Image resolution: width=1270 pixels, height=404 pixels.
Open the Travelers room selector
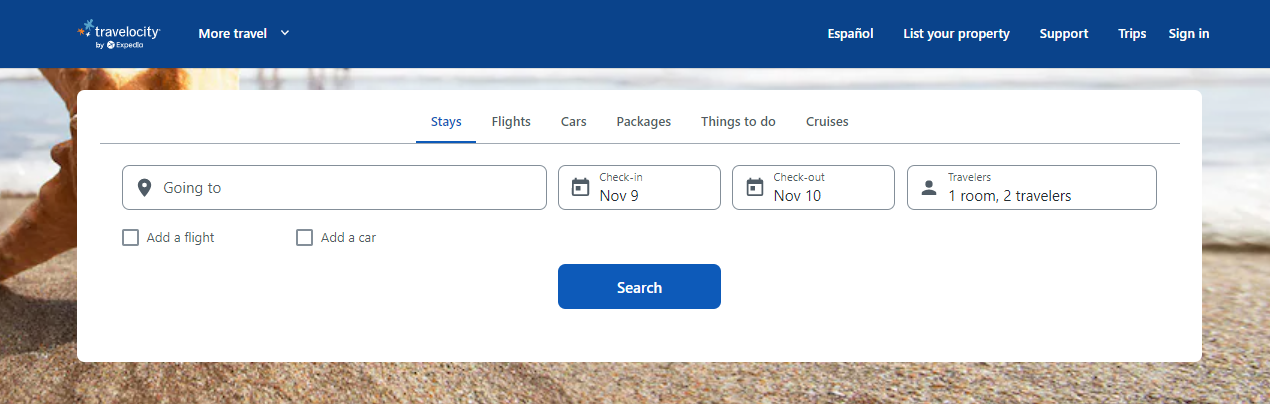1031,187
